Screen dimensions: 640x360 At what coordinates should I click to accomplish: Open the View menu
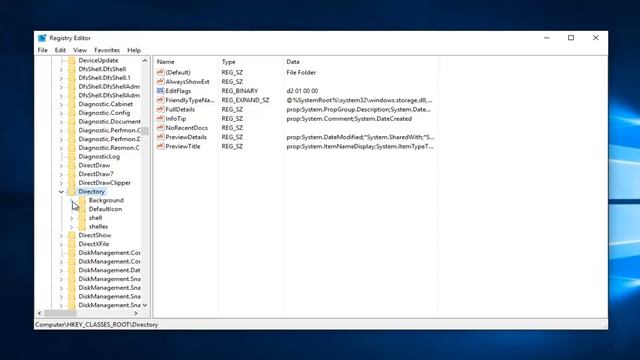(80, 50)
